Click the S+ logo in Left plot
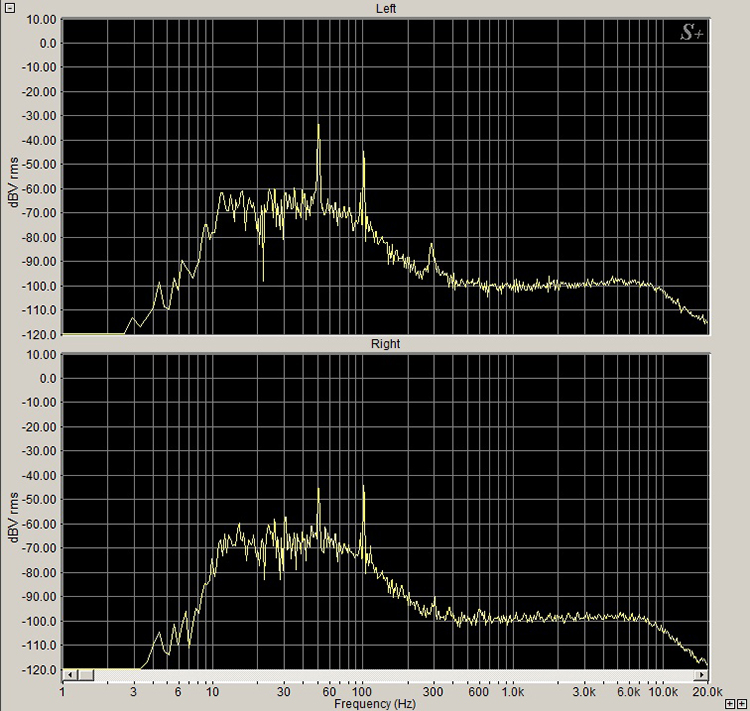Screen dimensions: 750x711 pyautogui.click(x=692, y=33)
